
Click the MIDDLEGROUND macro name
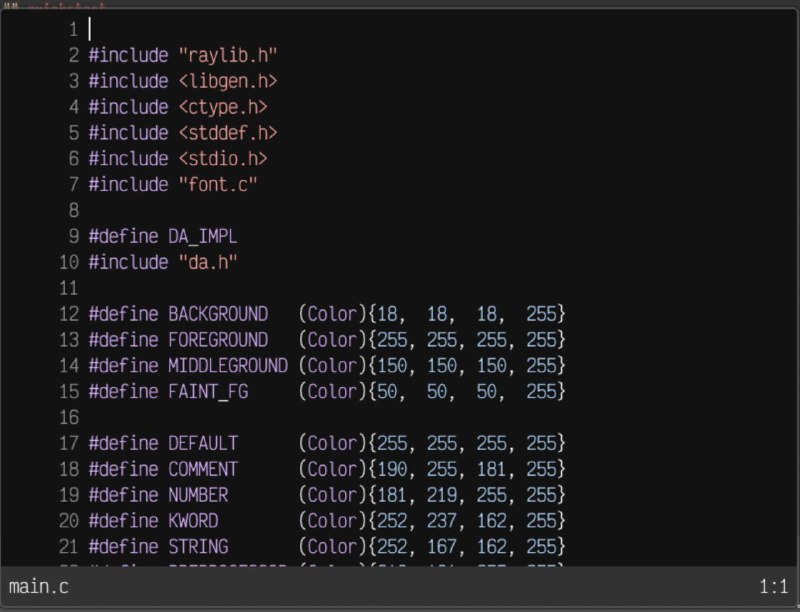click(x=228, y=366)
